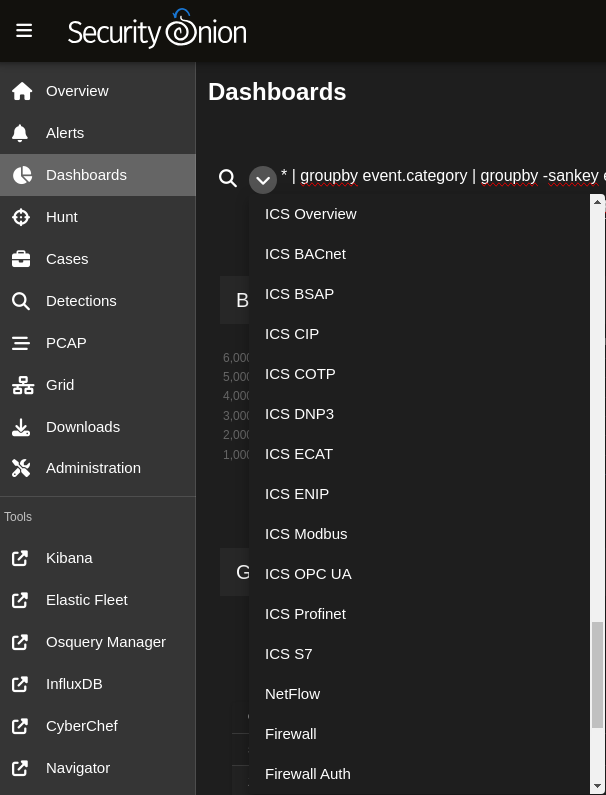606x795 pixels.
Task: Select ICS ENIP option
Action: coord(419,494)
